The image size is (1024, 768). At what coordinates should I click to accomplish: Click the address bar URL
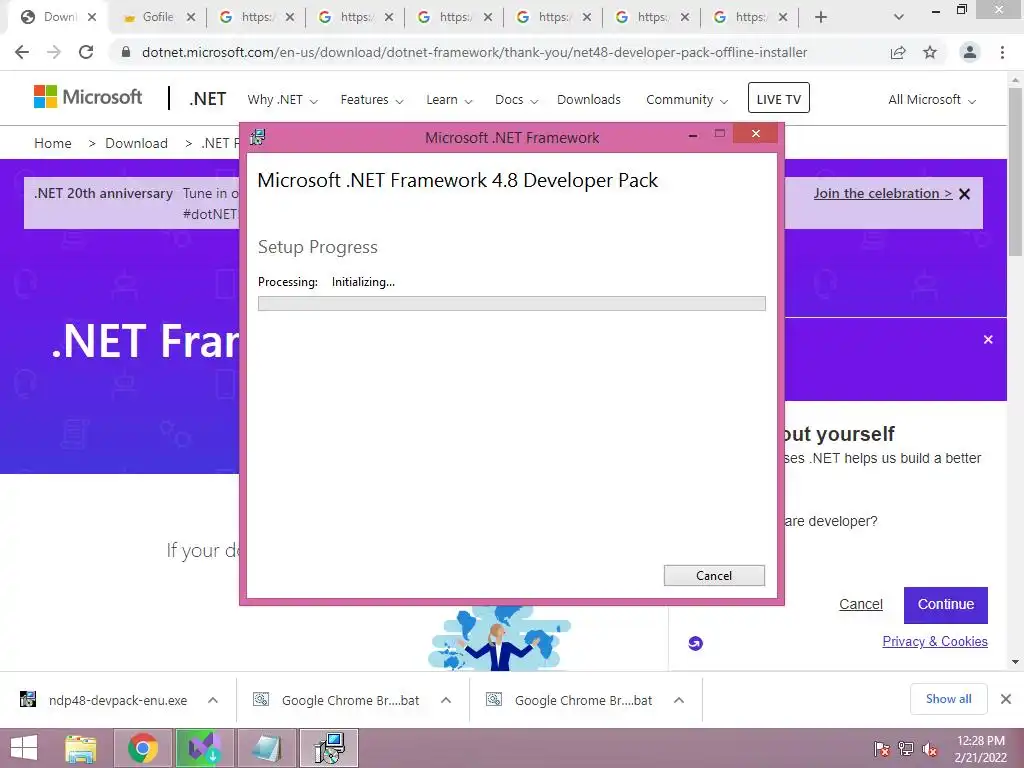click(474, 52)
